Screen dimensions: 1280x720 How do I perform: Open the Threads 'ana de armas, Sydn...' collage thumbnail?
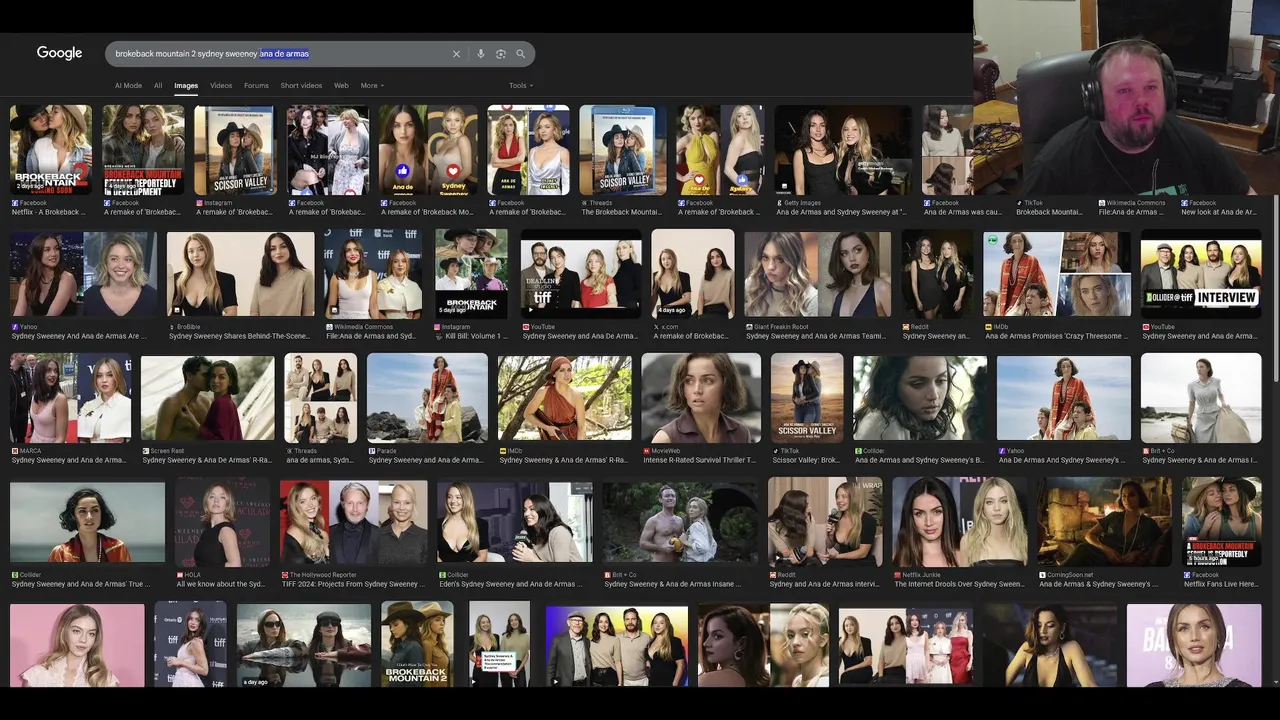point(321,397)
